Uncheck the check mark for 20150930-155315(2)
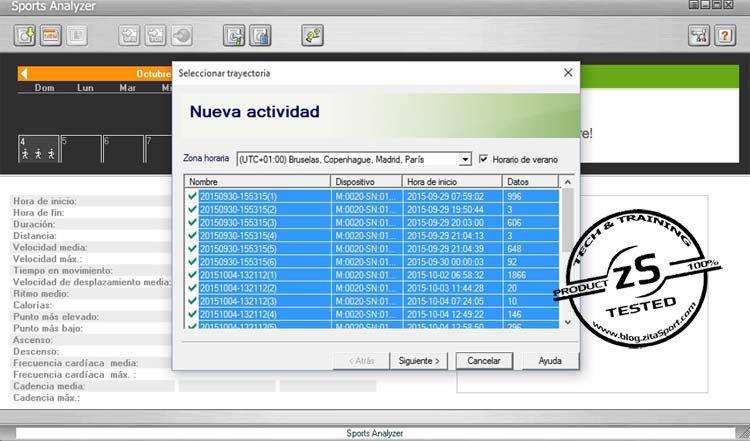Viewport: 750px width, 441px height. 192,209
